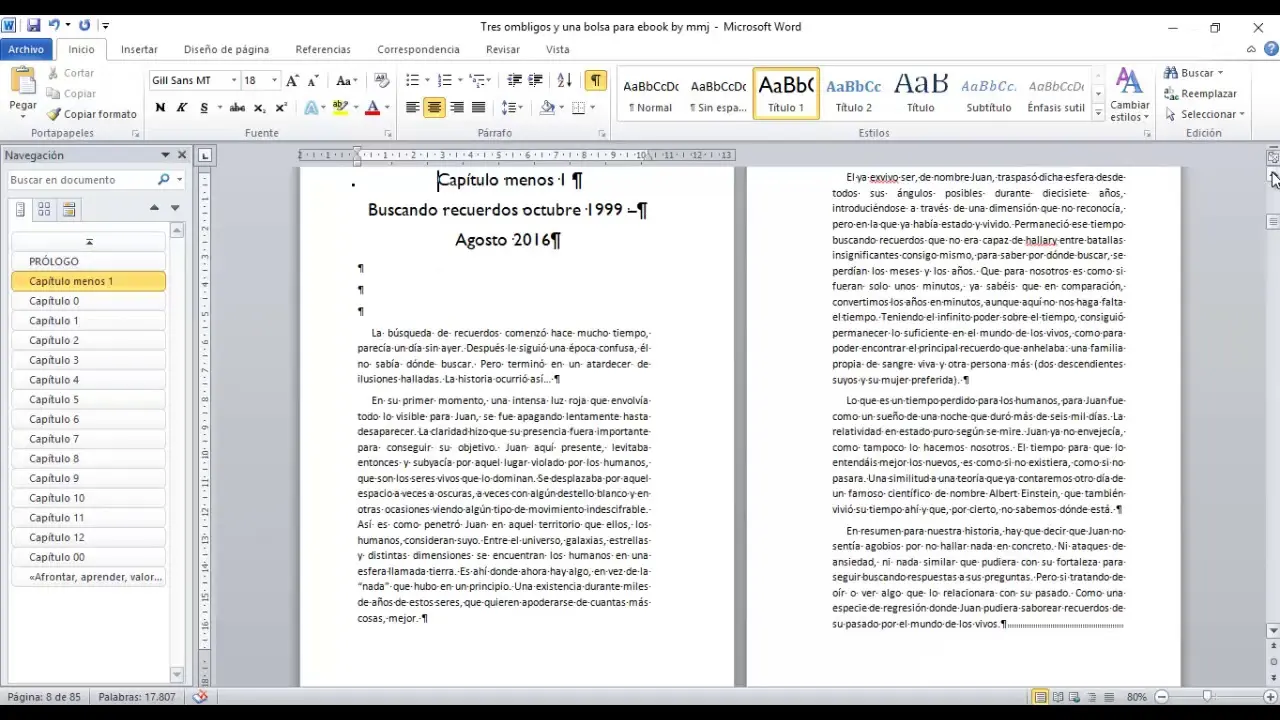Click the sort A-Z icon

tap(564, 81)
